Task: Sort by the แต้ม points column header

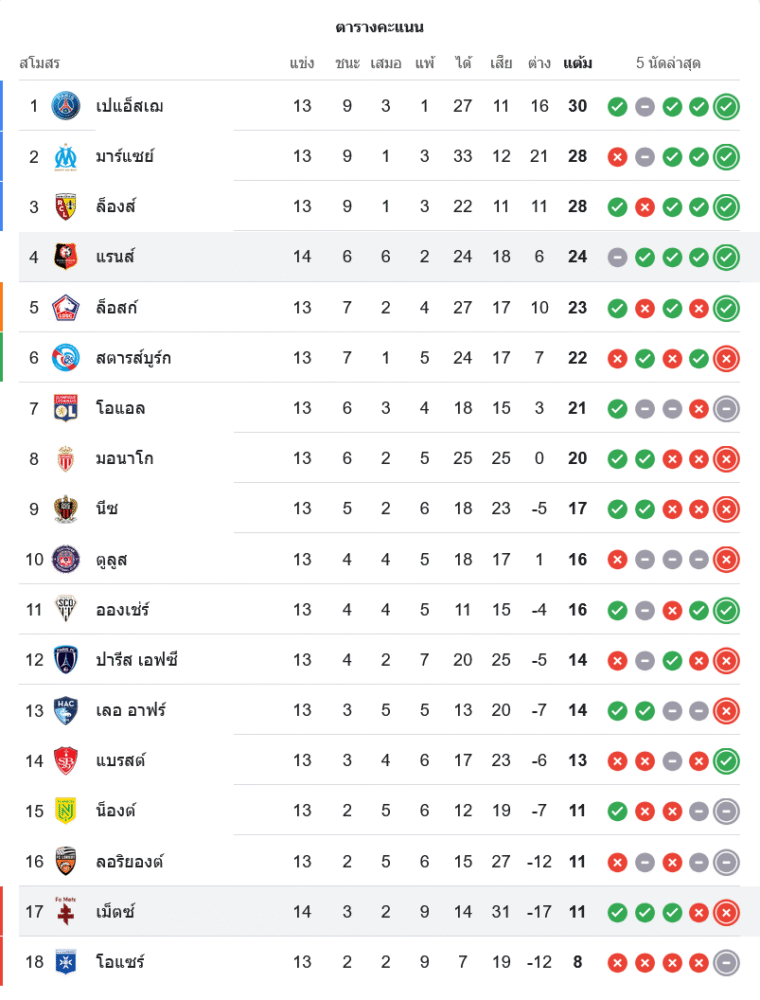Action: 577,63
